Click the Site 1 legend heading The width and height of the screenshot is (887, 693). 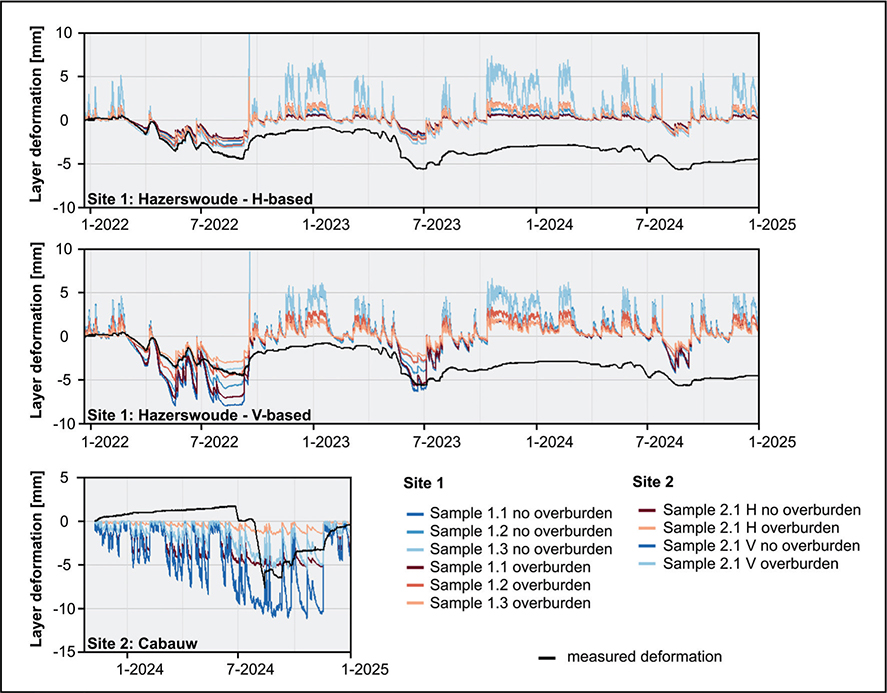coord(424,484)
